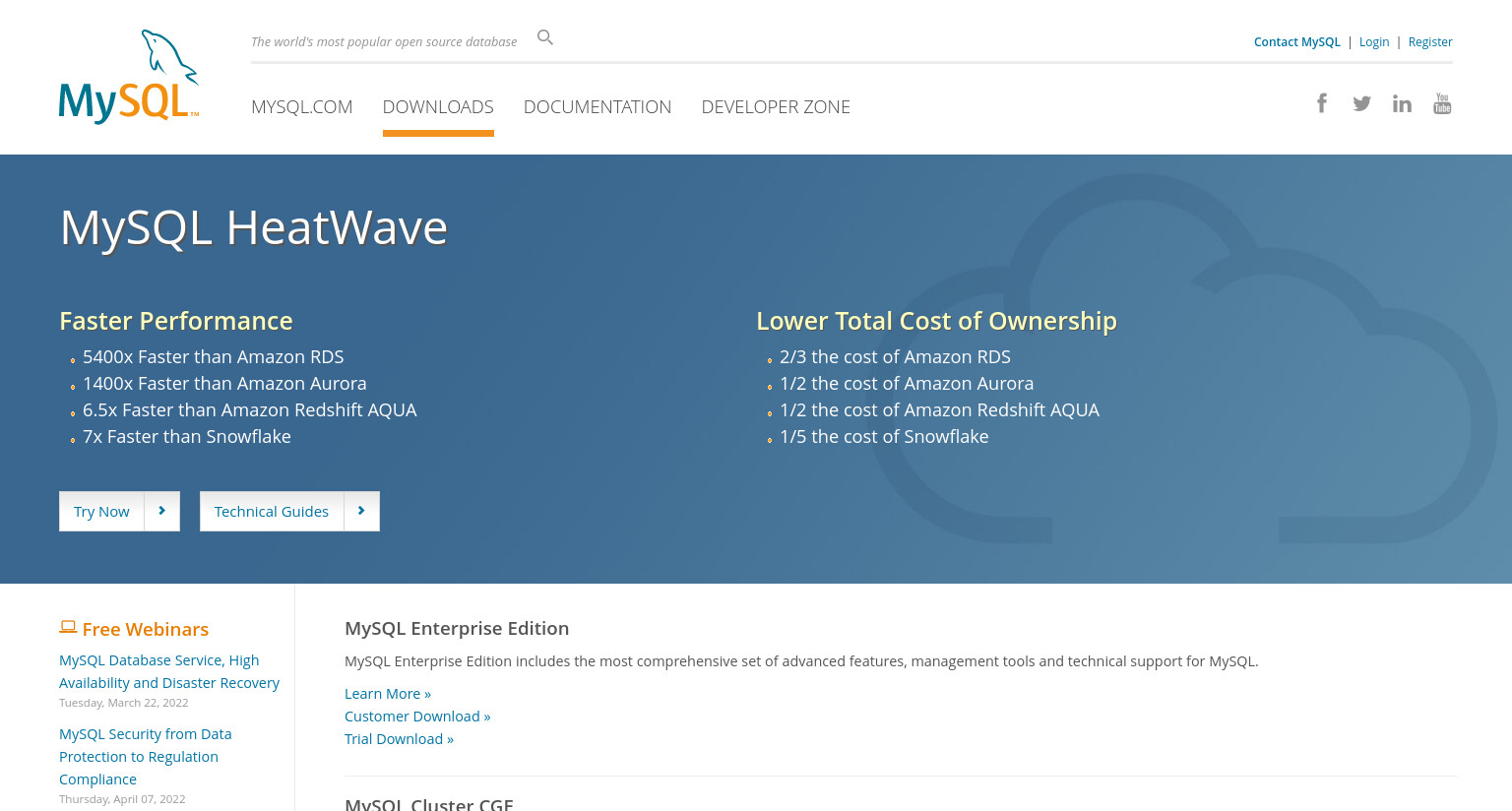Click Lower Total Cost of Ownership heading

pyautogui.click(x=936, y=321)
